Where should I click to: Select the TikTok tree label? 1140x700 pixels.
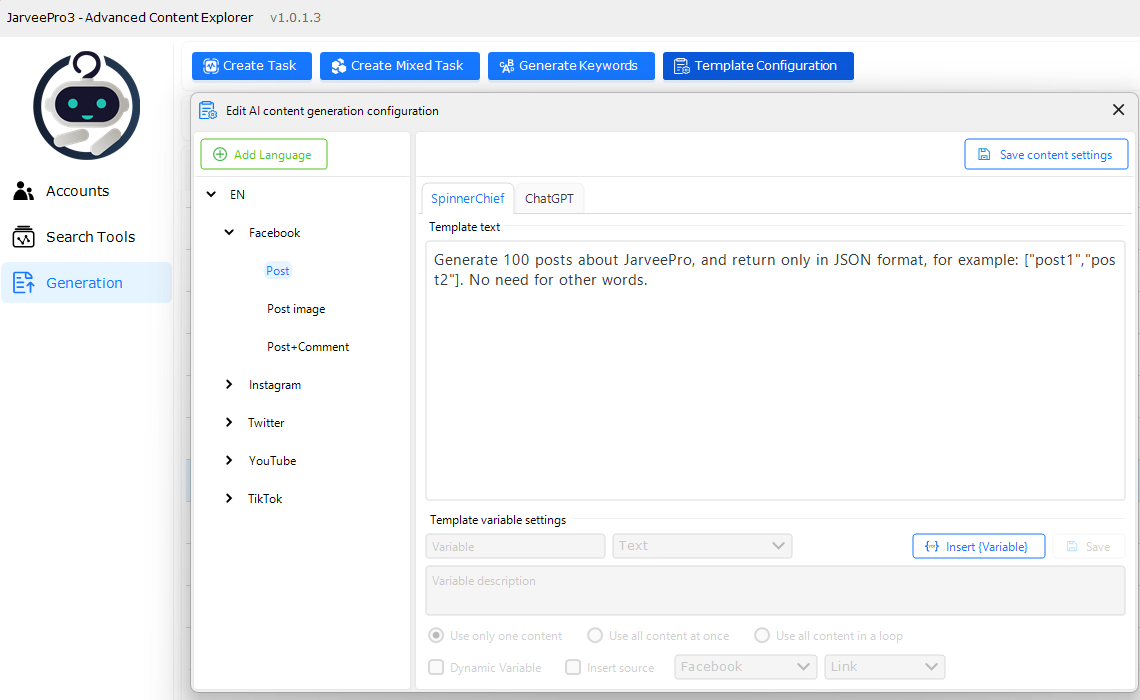pyautogui.click(x=265, y=498)
